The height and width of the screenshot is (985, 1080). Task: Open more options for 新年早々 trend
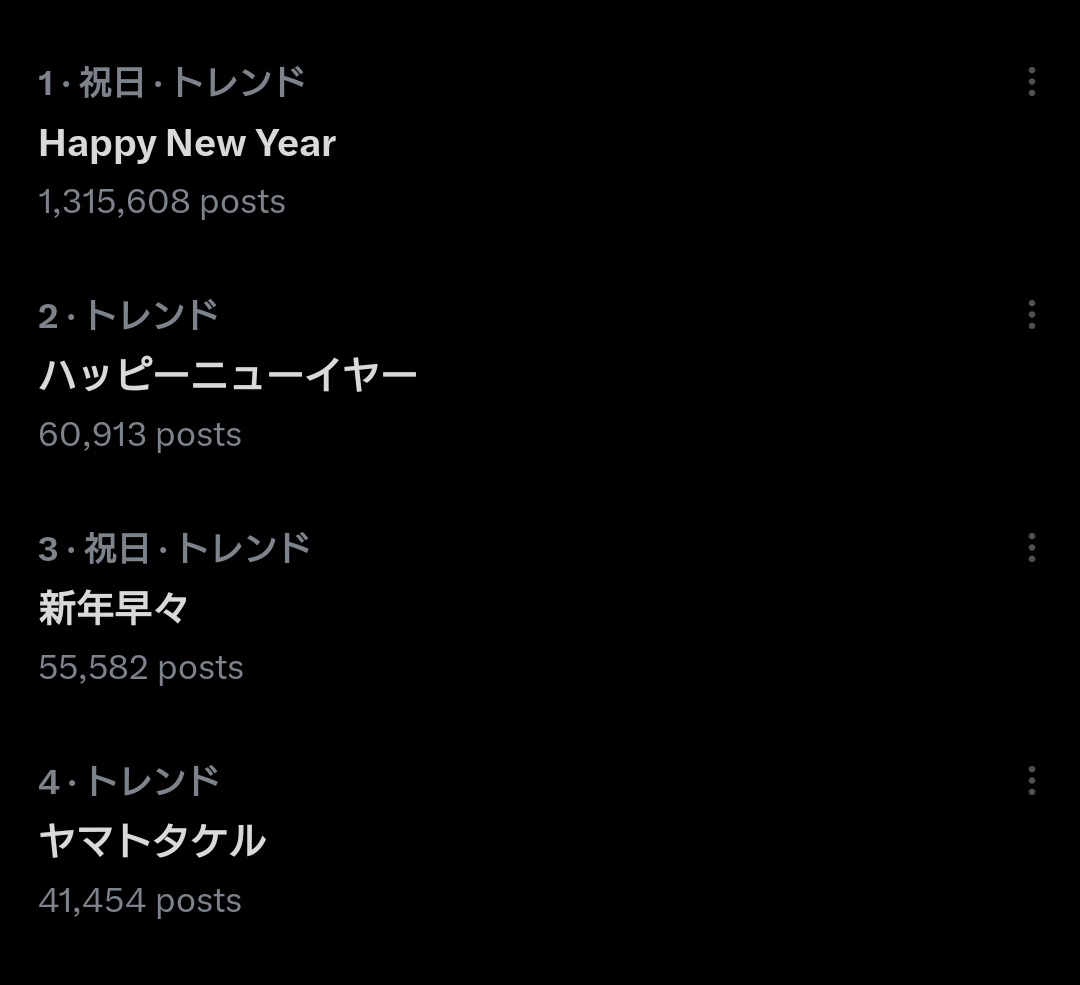[1031, 547]
